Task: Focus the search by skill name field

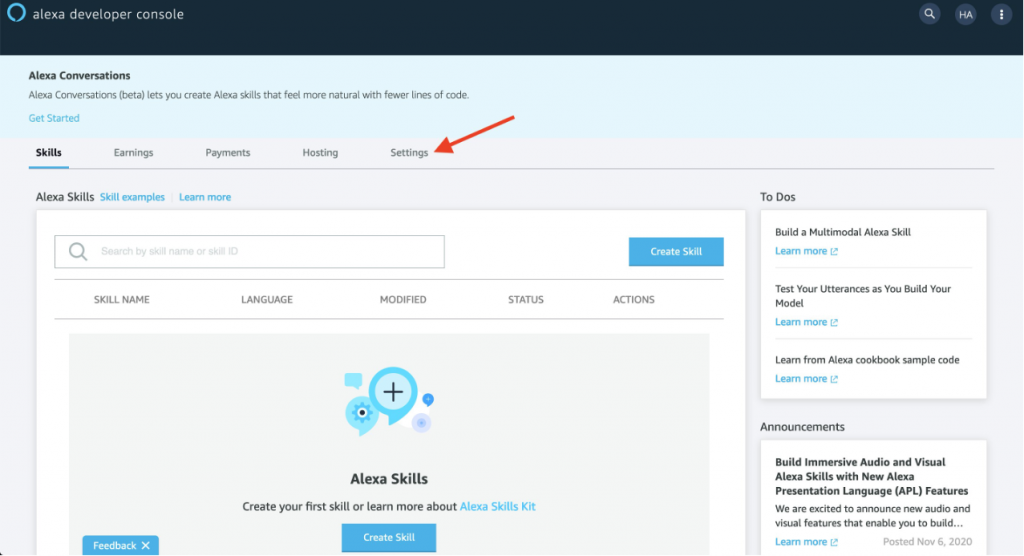Action: coord(249,252)
